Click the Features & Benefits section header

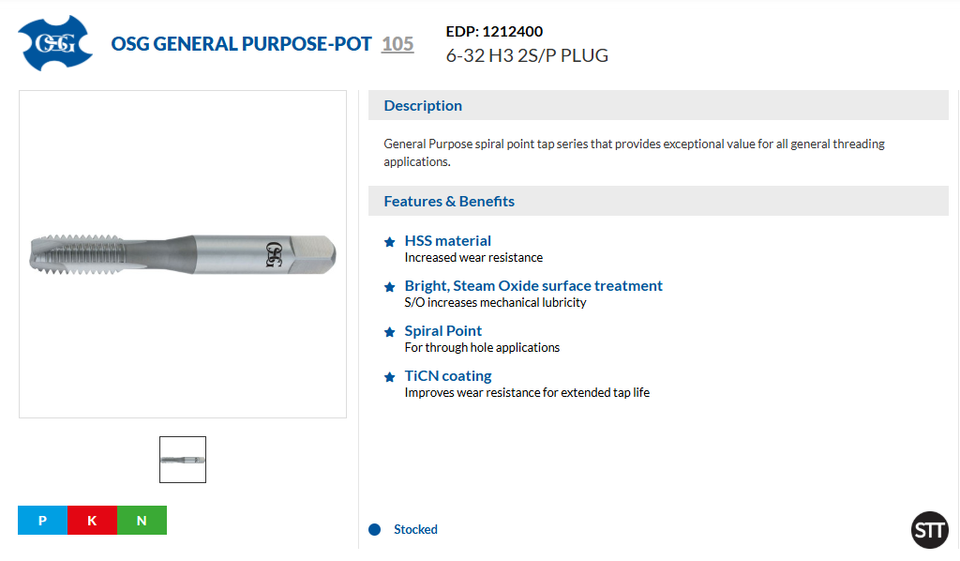tap(449, 201)
